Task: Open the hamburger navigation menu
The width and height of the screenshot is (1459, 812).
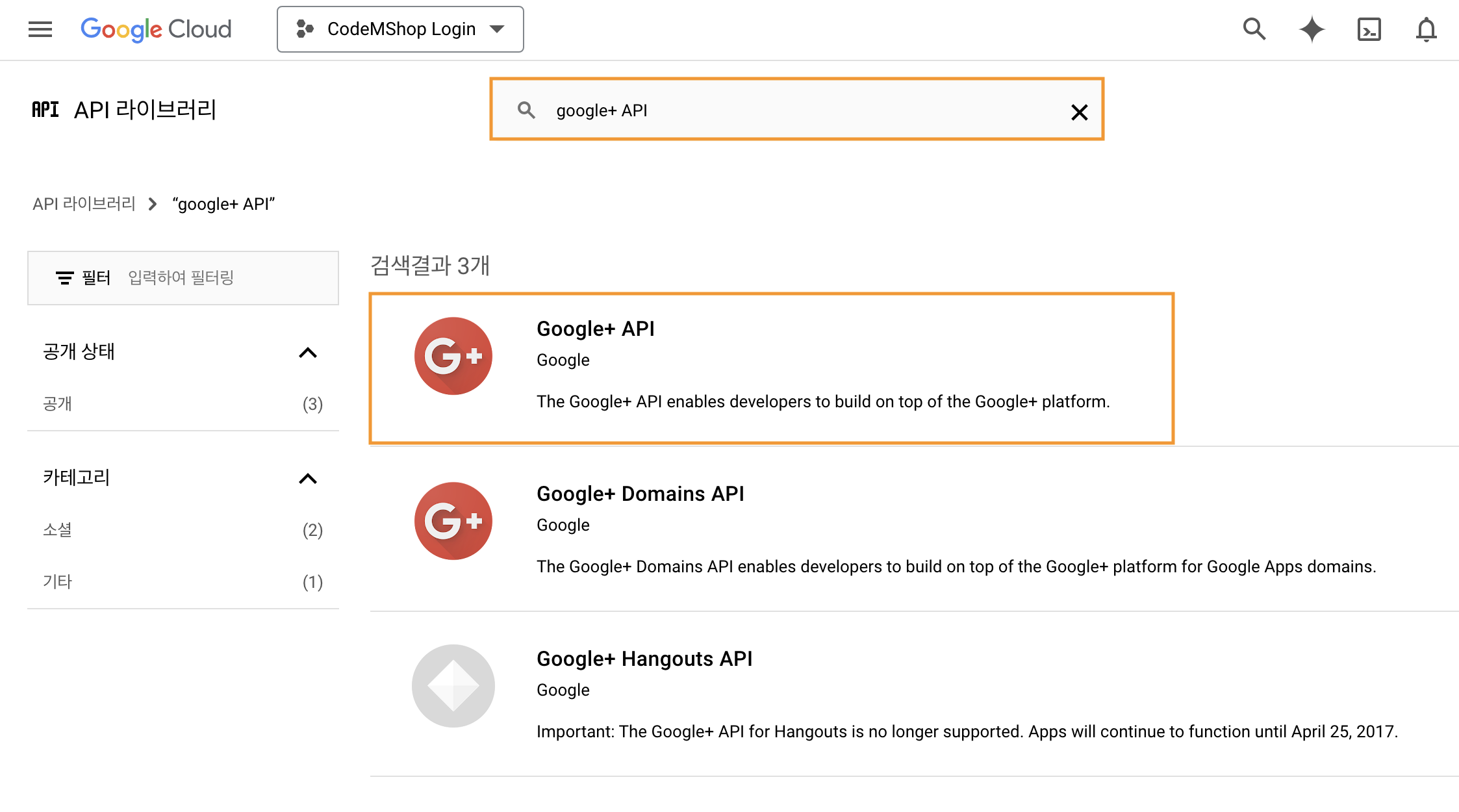Action: [40, 29]
